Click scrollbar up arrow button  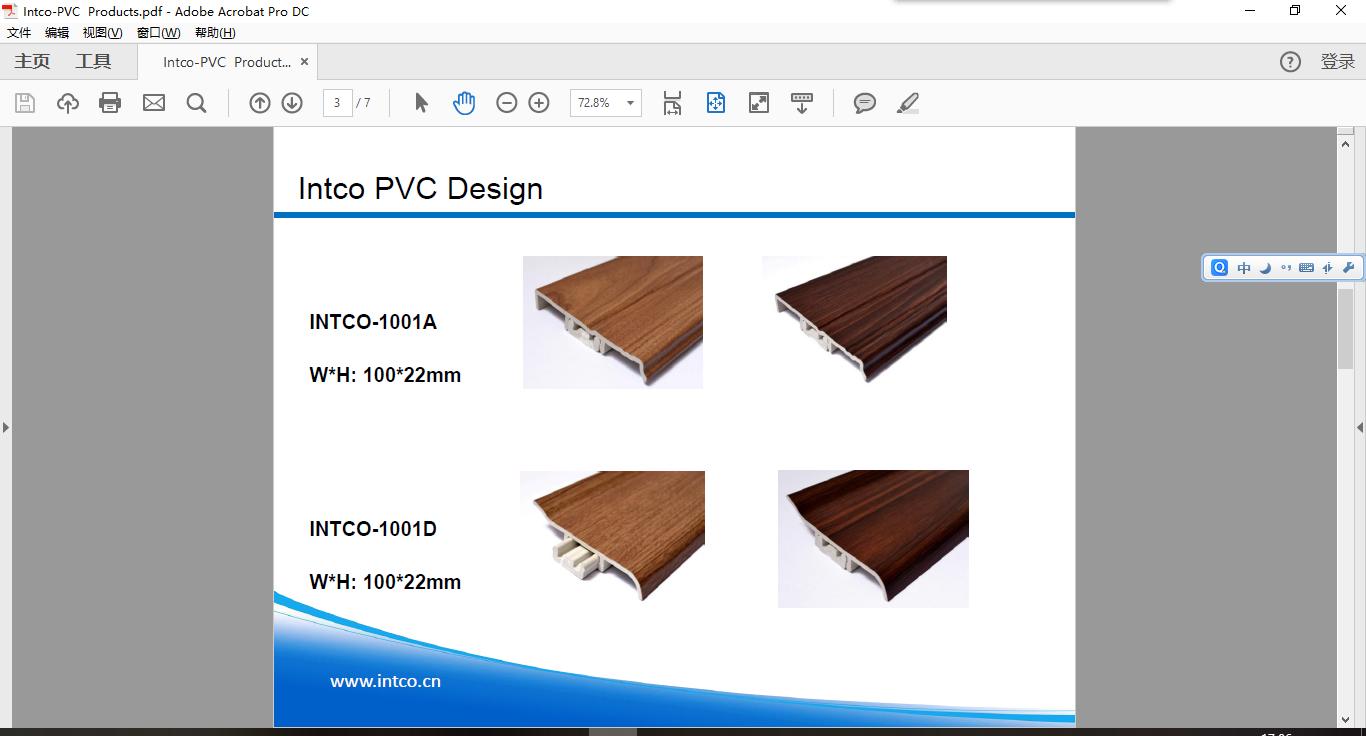[1345, 144]
